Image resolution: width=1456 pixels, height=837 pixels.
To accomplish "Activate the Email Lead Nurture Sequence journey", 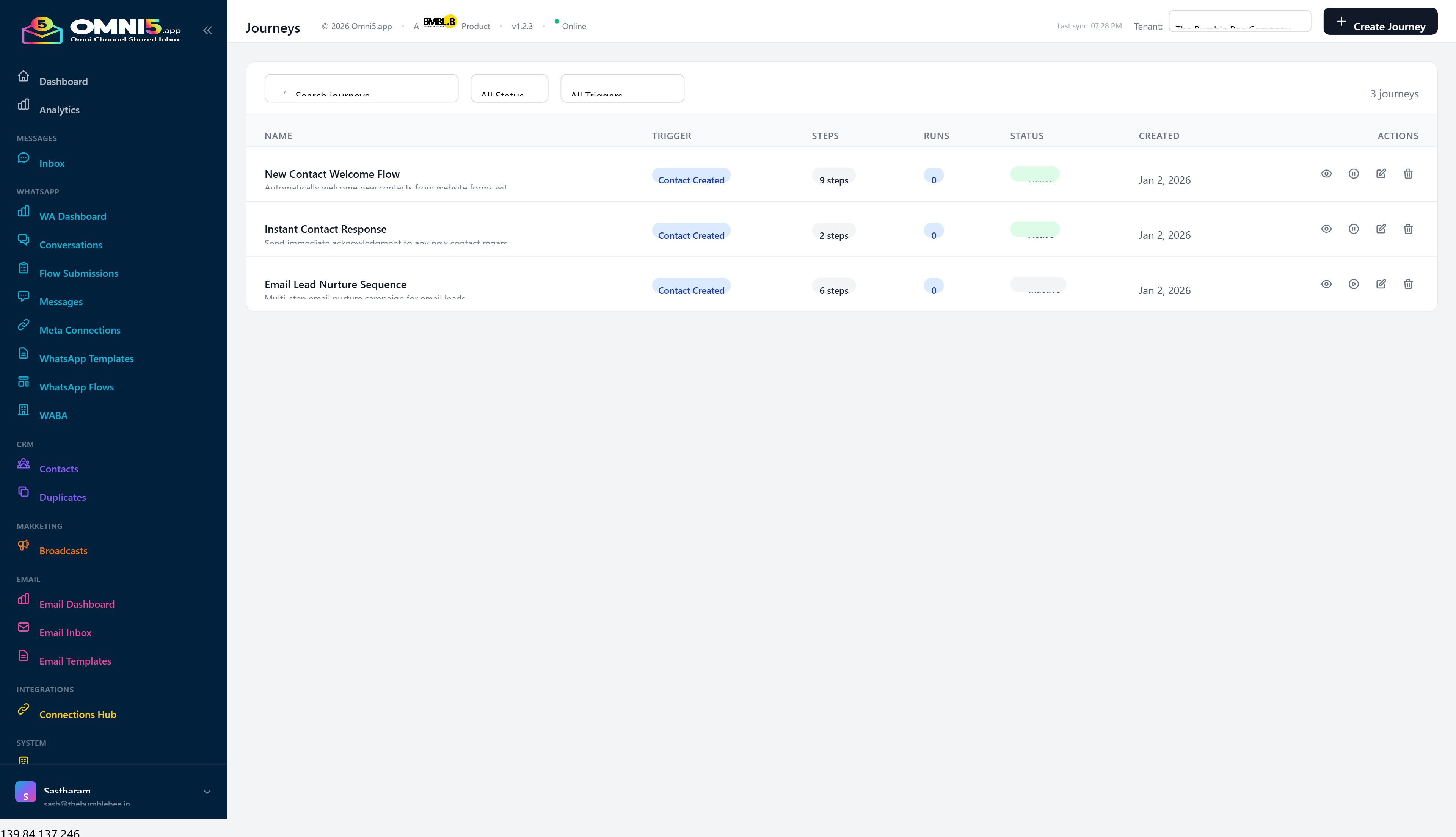I will coord(1354,284).
